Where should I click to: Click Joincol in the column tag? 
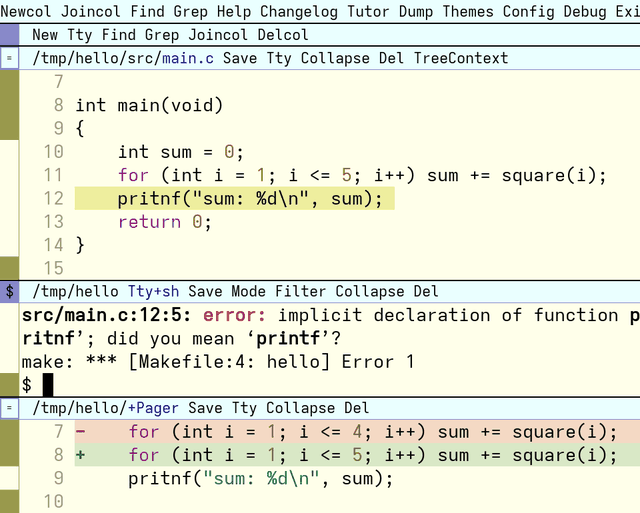pos(218,35)
